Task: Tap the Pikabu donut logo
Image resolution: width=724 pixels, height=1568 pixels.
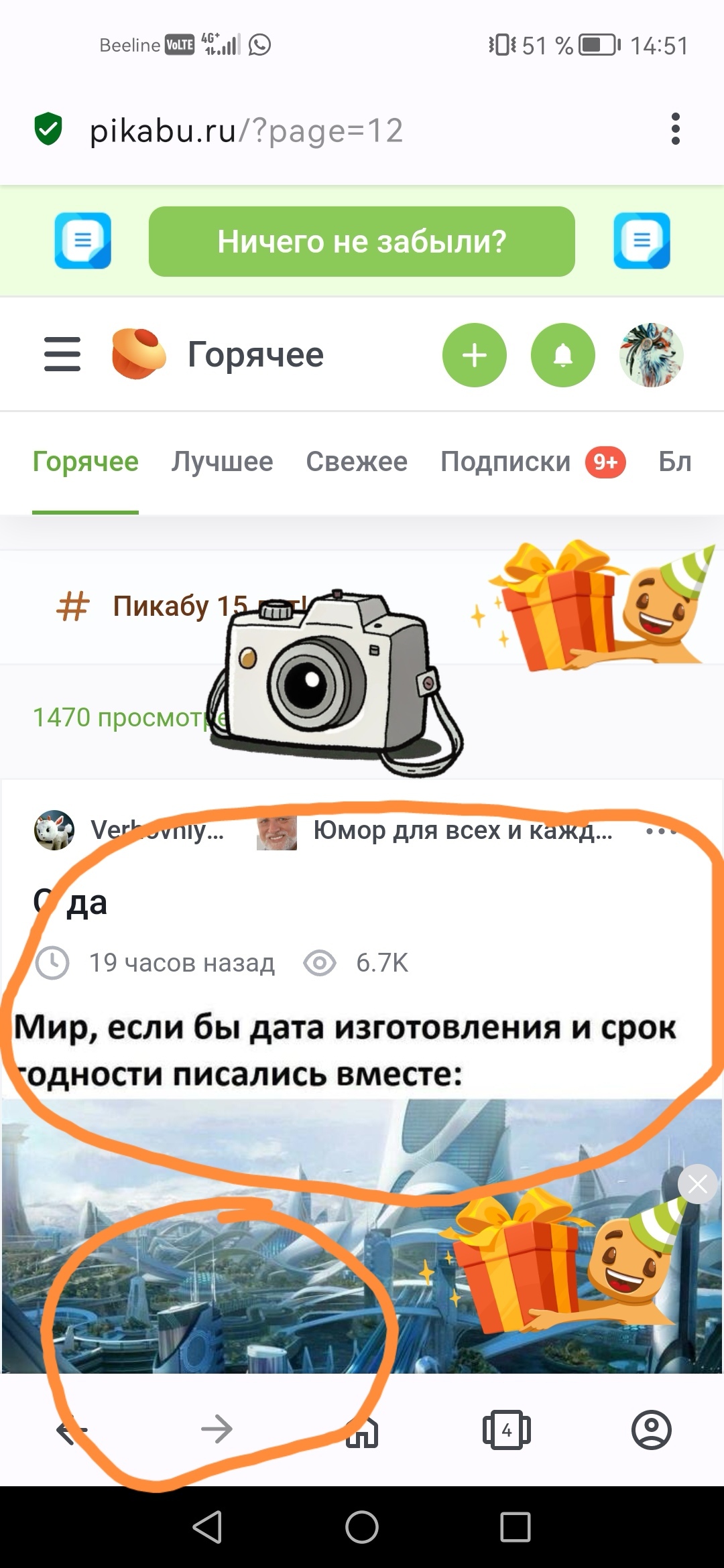Action: point(138,354)
